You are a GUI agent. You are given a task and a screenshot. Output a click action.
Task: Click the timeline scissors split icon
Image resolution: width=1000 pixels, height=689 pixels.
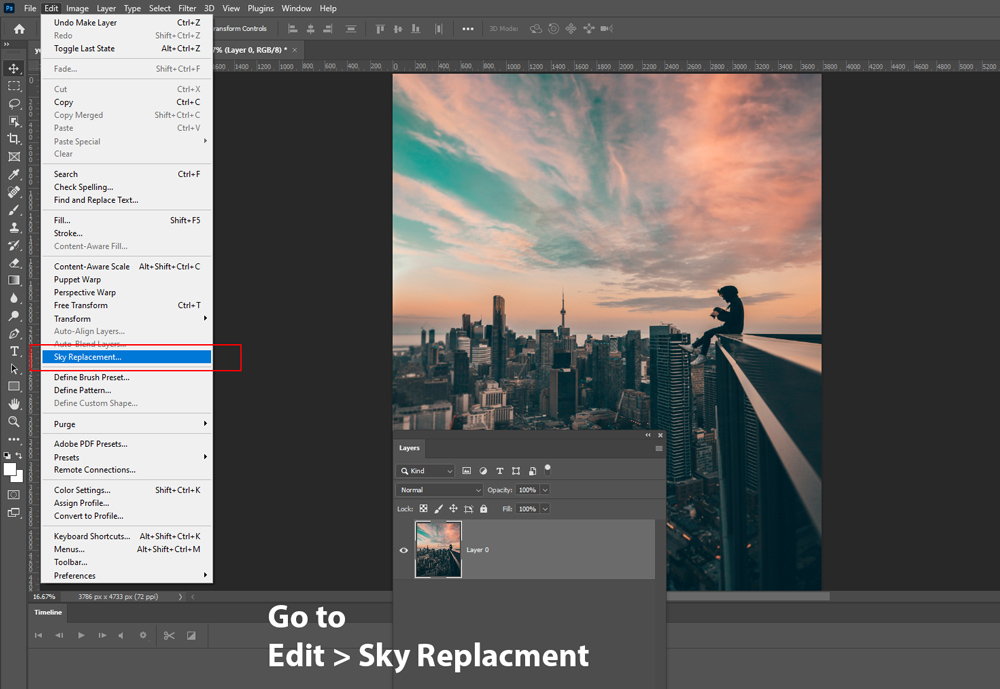[169, 635]
